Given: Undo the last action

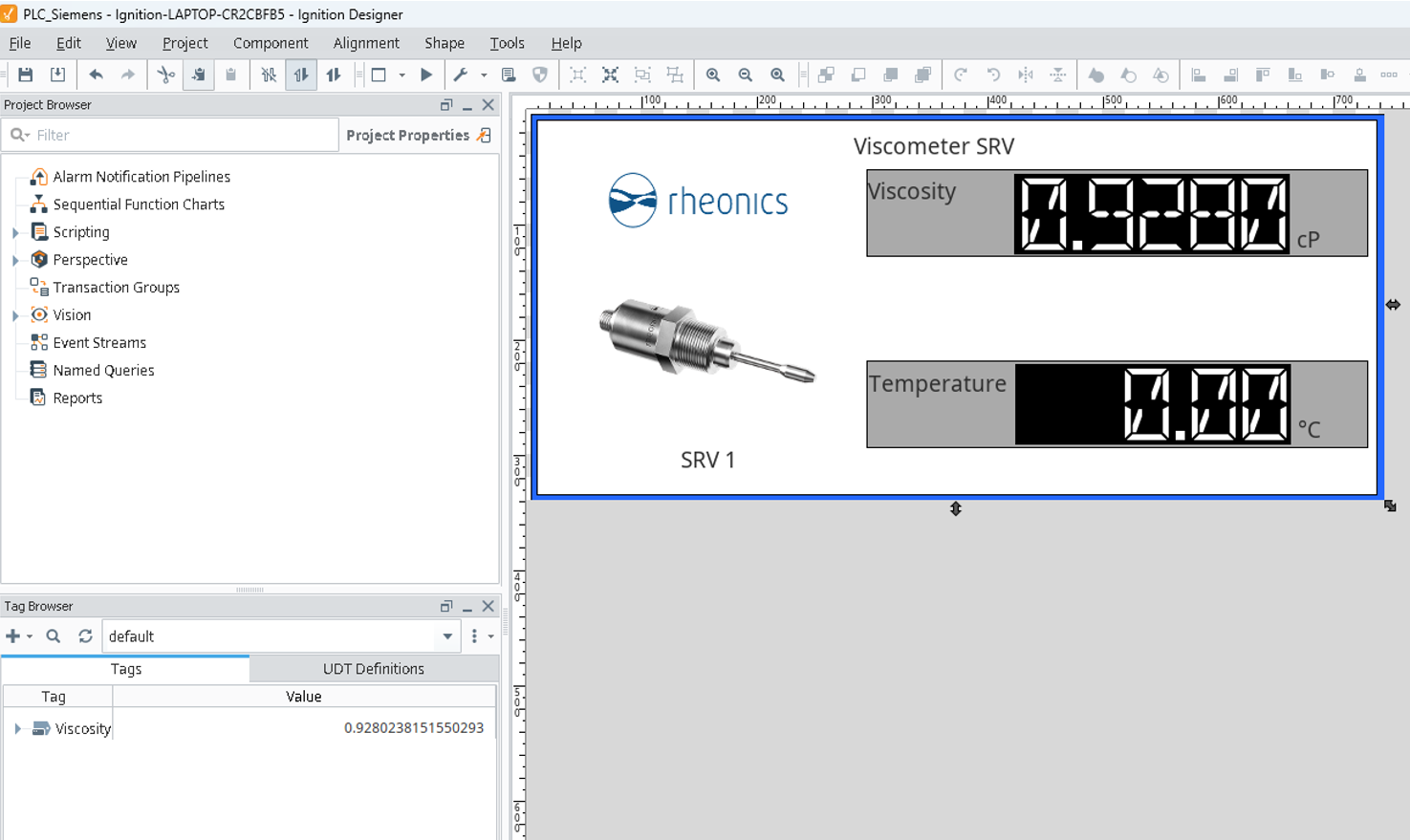Looking at the screenshot, I should [96, 75].
